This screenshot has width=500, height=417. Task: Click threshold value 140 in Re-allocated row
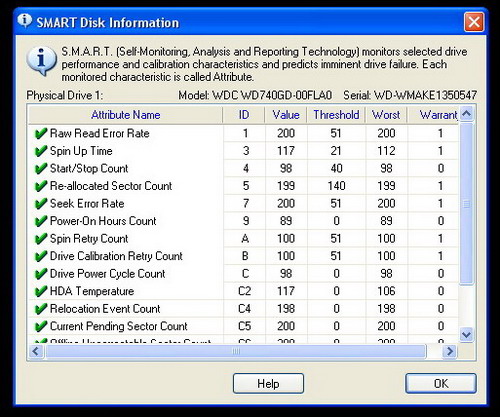(336, 186)
